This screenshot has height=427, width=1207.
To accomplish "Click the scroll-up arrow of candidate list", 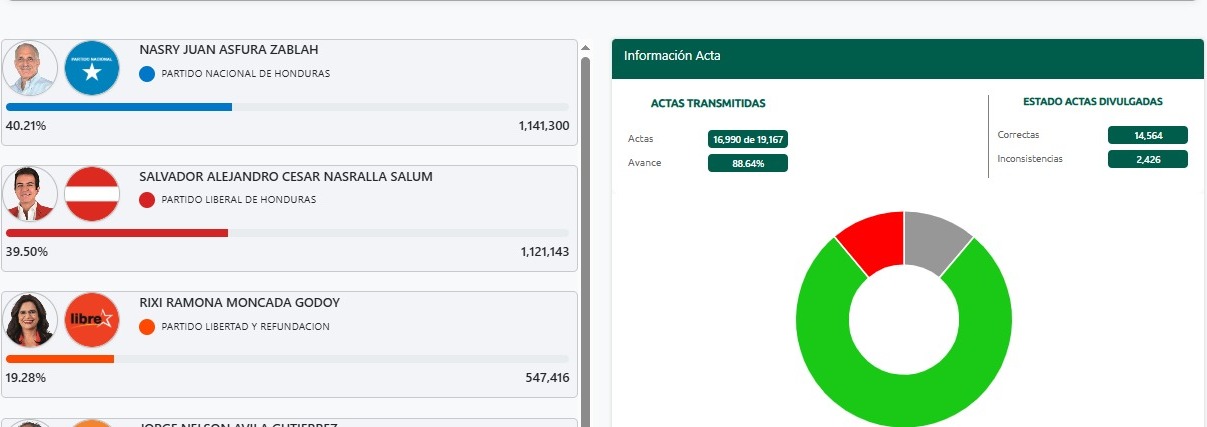I will 585,46.
